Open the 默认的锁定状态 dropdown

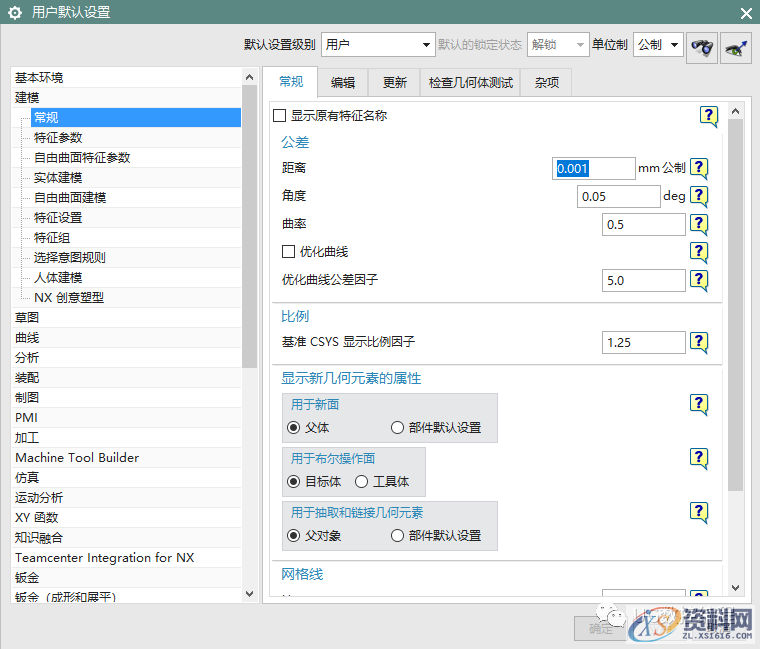pos(558,45)
